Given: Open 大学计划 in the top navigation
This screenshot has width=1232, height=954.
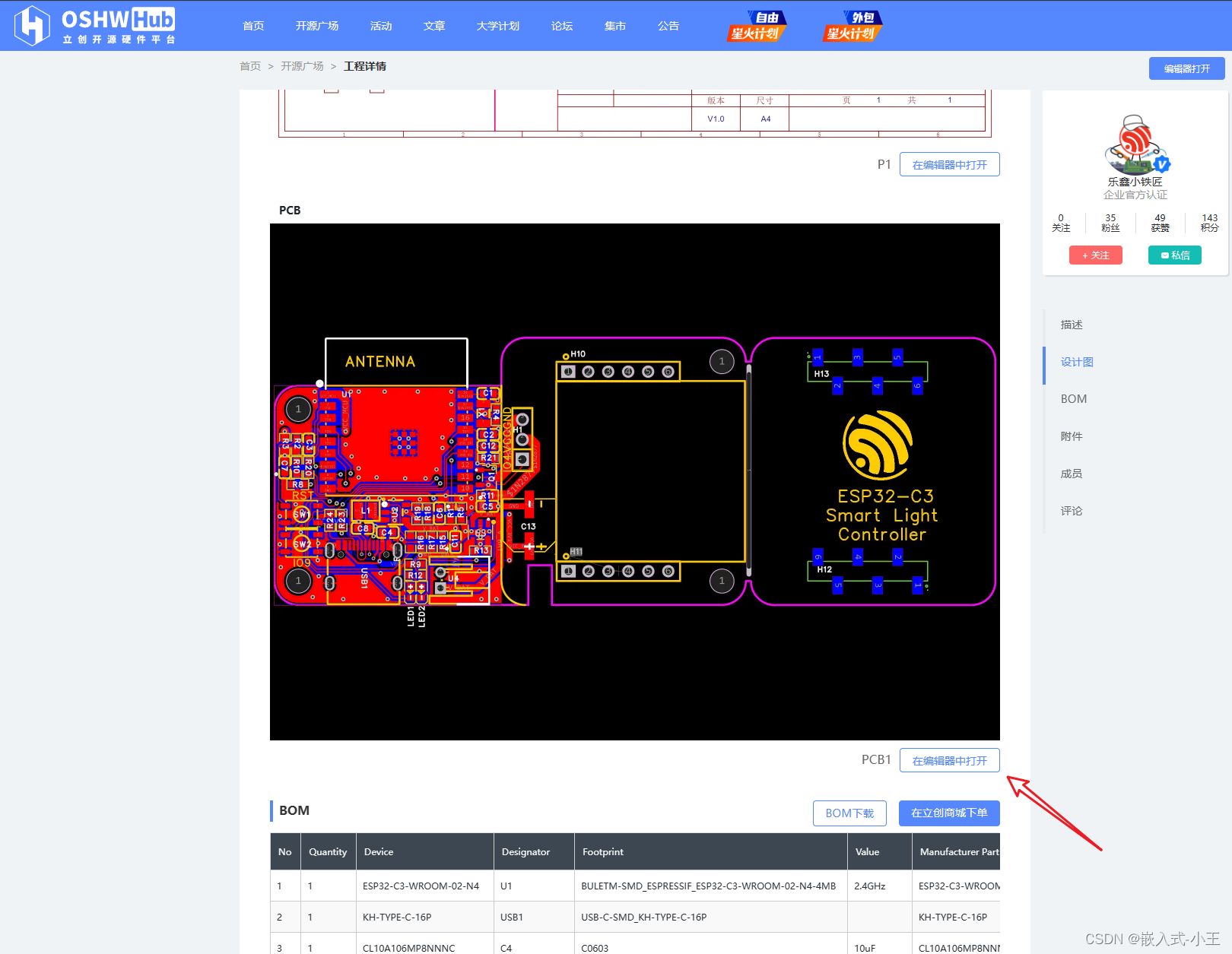Looking at the screenshot, I should pyautogui.click(x=498, y=26).
